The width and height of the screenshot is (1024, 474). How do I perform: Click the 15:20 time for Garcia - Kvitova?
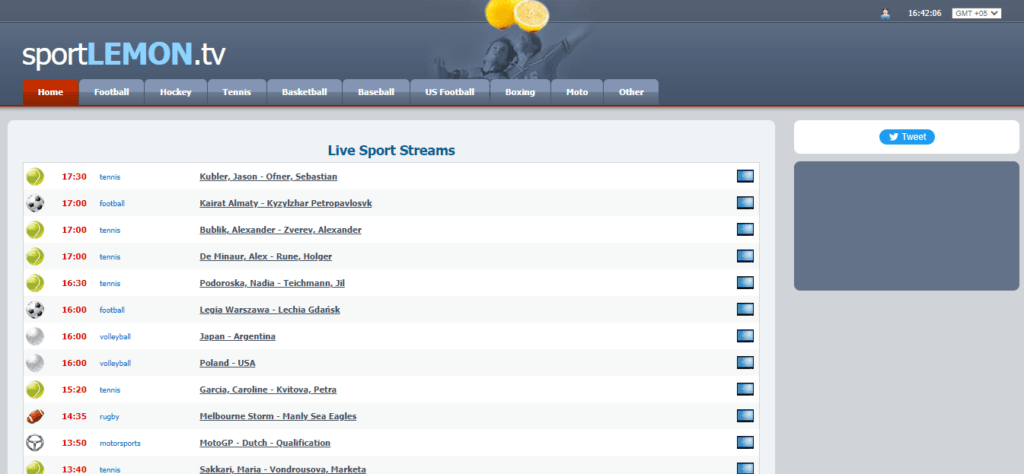coord(74,390)
